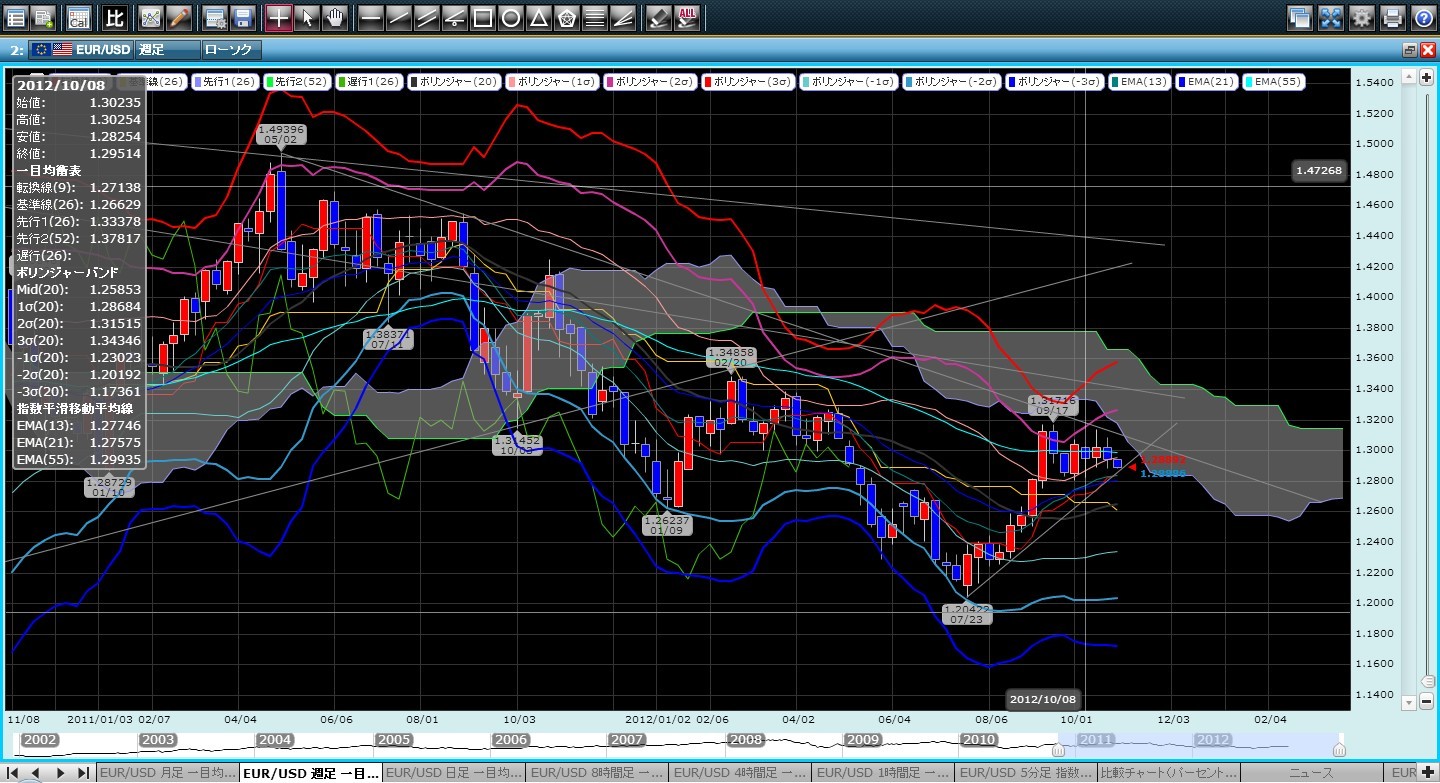Screen dimensions: 1440x783
Task: Select the rectangle drawing tool
Action: [482, 17]
